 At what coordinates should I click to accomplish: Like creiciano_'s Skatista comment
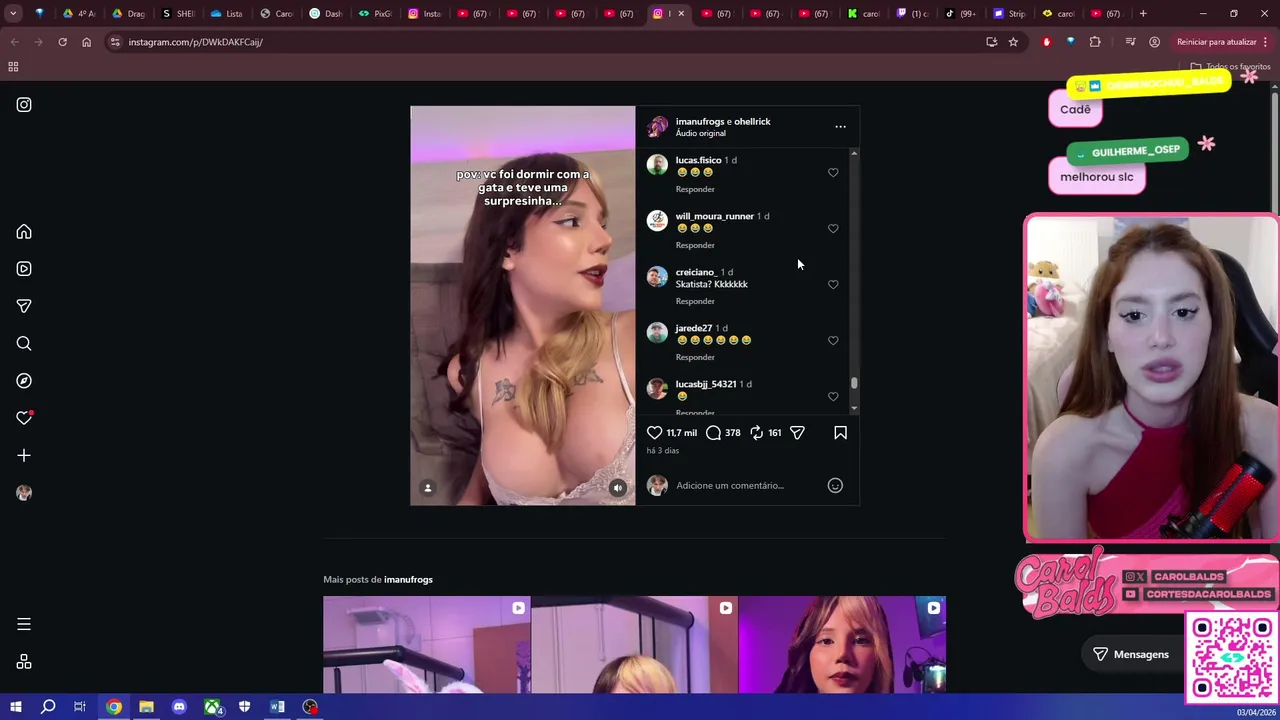[833, 285]
